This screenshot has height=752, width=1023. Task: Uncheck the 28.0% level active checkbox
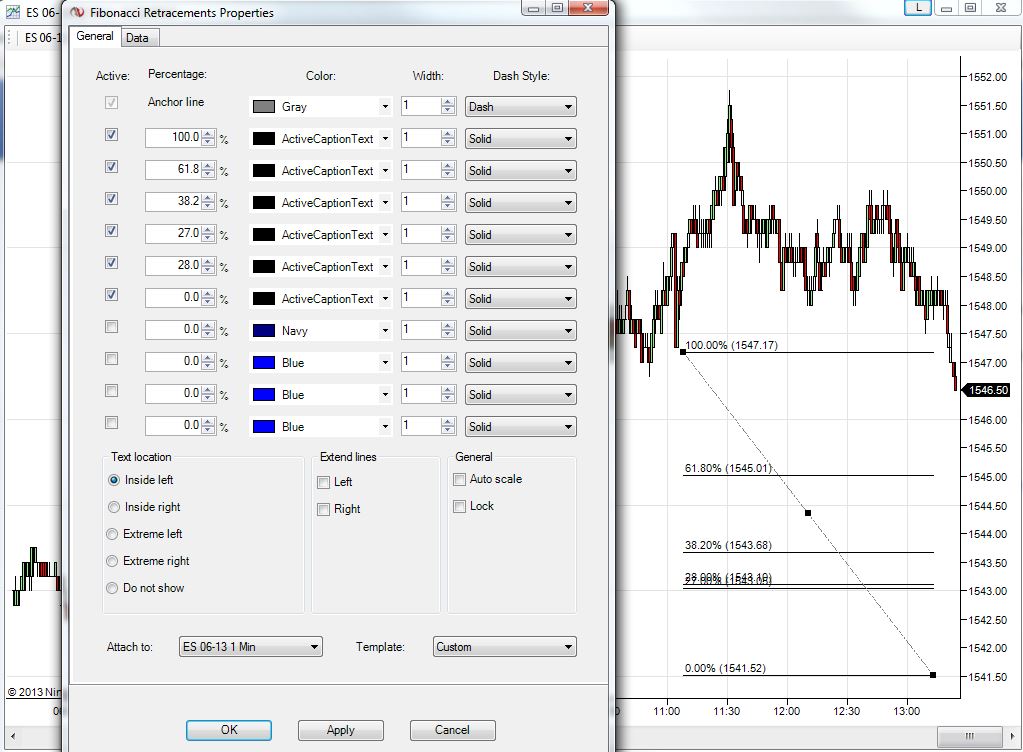[x=112, y=262]
